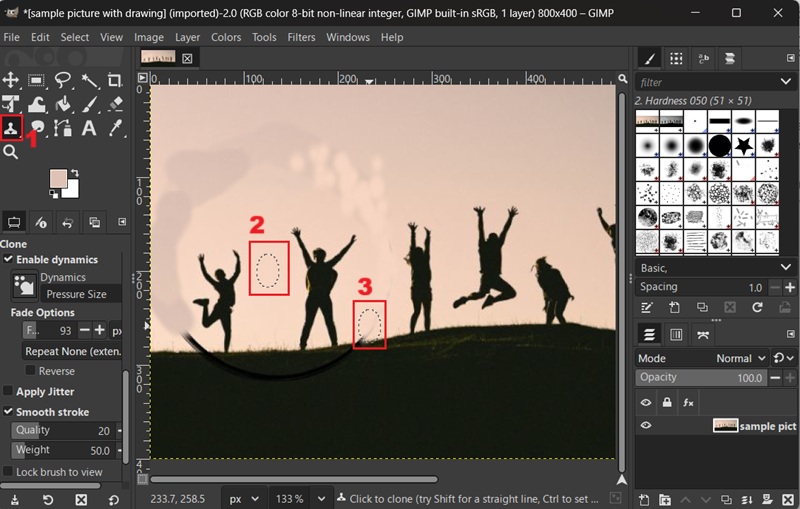Open the brush panel configuration menu
This screenshot has height=509, width=800.
[790, 58]
